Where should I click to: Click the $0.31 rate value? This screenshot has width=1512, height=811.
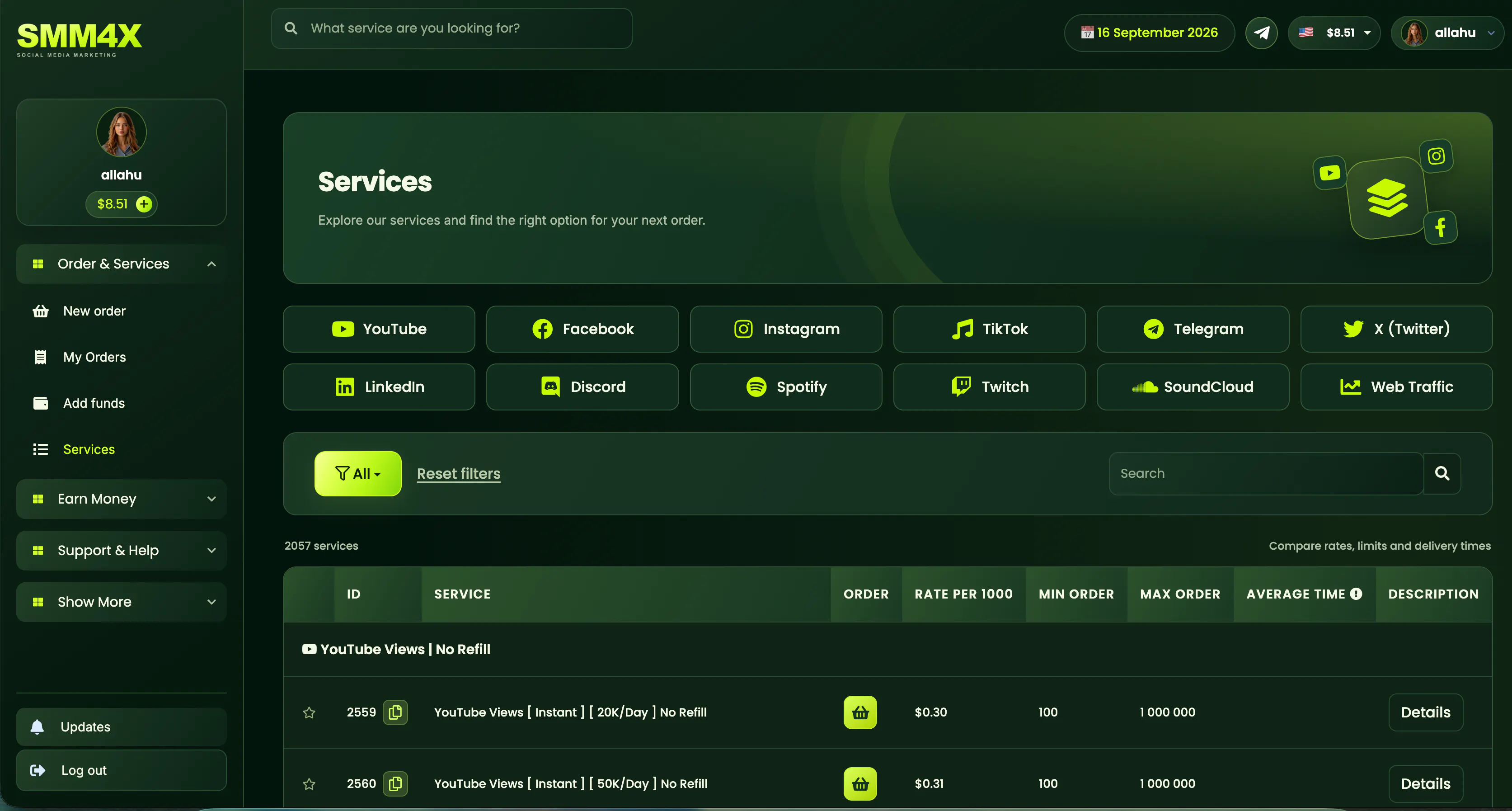pos(929,783)
